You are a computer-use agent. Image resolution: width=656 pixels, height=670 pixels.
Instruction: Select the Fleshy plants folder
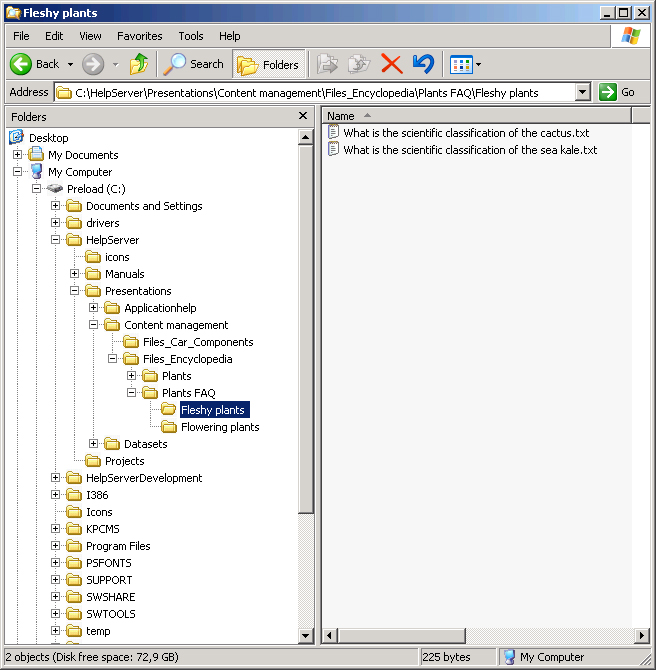213,410
